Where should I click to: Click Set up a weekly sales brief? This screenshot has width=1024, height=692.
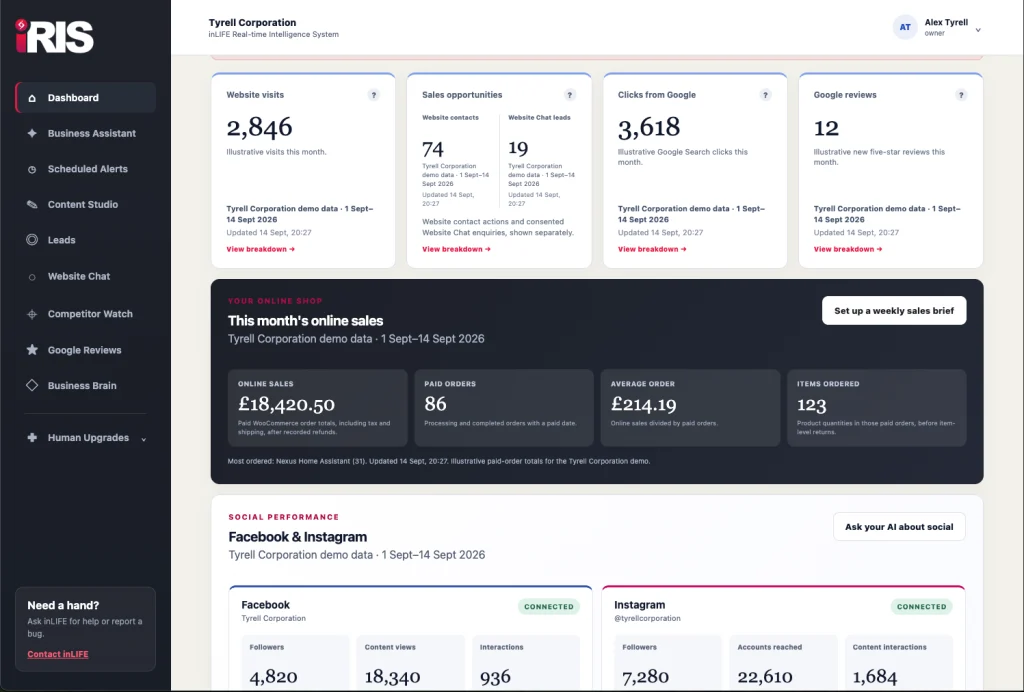coord(894,311)
